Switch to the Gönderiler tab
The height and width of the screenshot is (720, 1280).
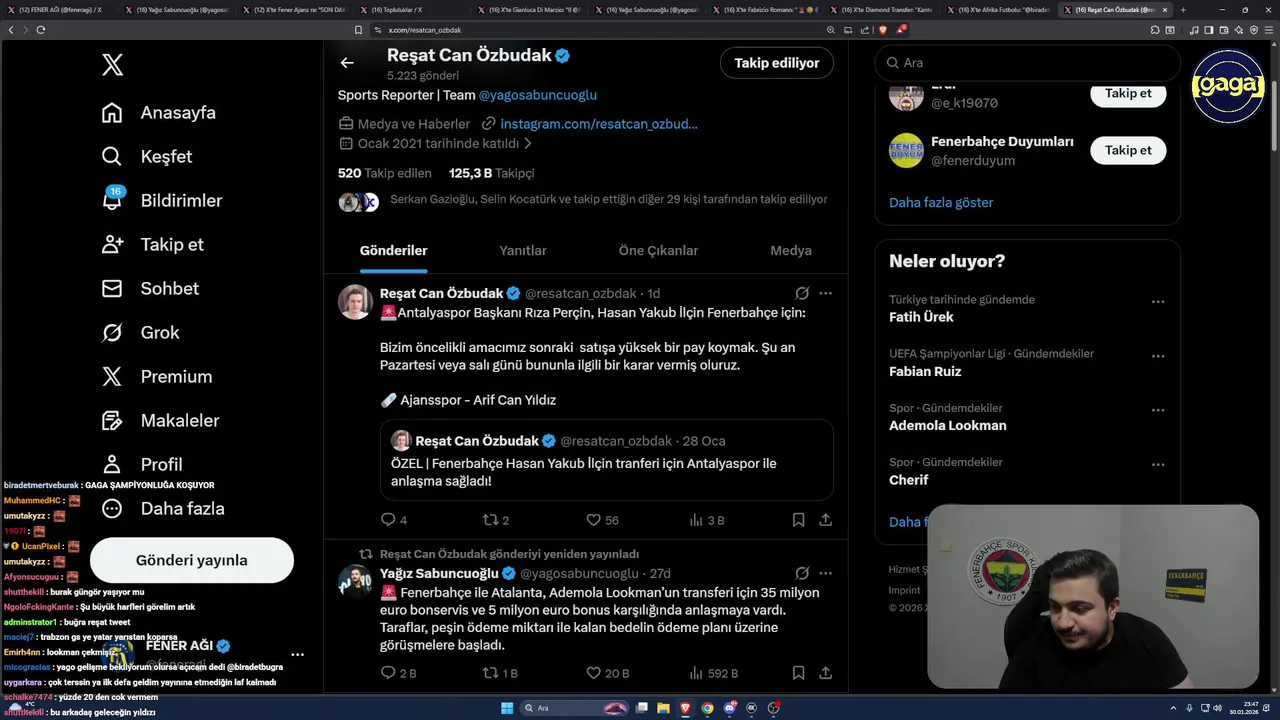pos(394,251)
